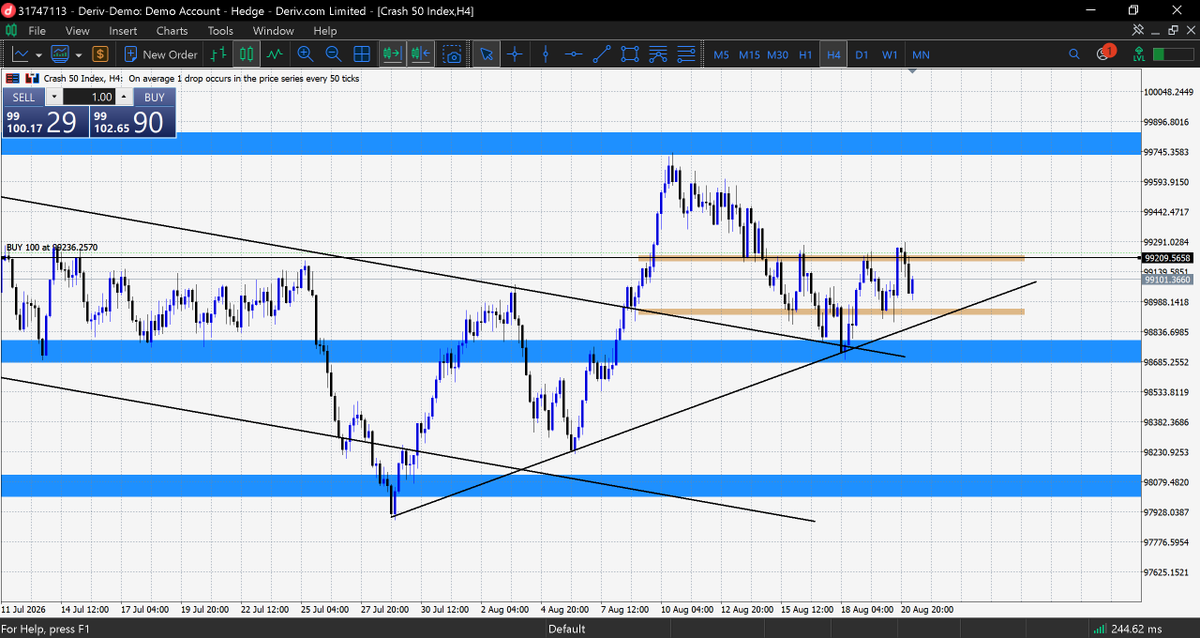Viewport: 1200px width, 638px height.
Task: Click the BUY button in one-click panel
Action: (154, 97)
